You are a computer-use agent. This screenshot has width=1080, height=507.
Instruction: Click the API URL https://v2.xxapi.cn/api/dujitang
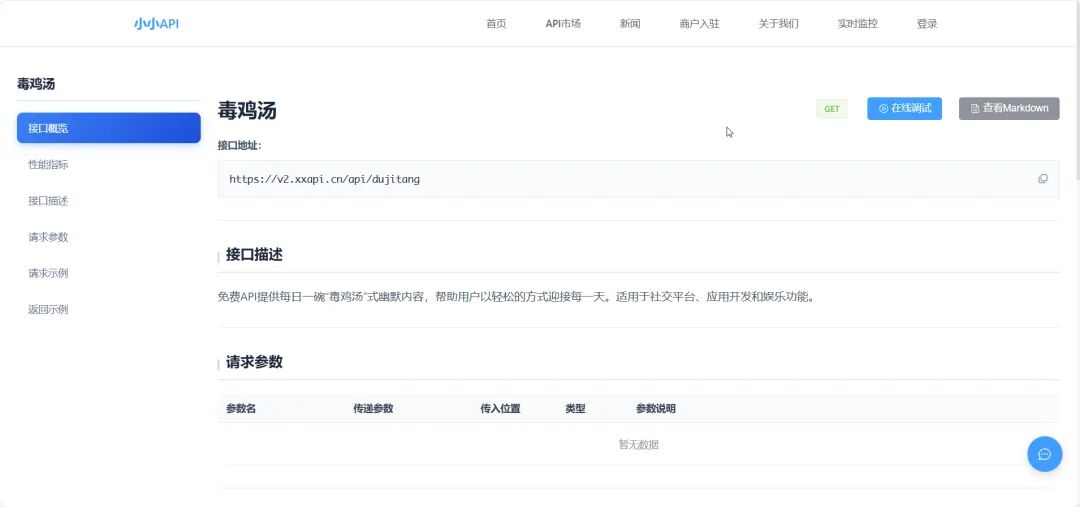pyautogui.click(x=324, y=179)
